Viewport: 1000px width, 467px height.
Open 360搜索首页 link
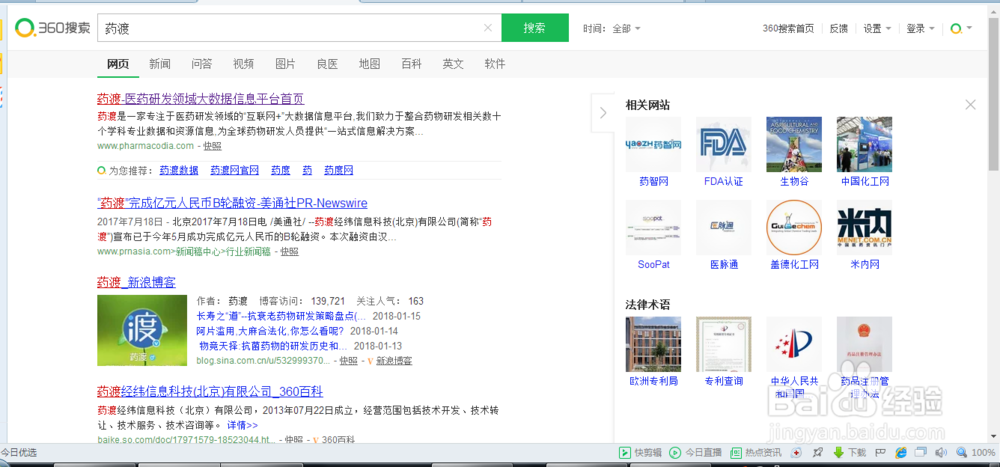788,28
